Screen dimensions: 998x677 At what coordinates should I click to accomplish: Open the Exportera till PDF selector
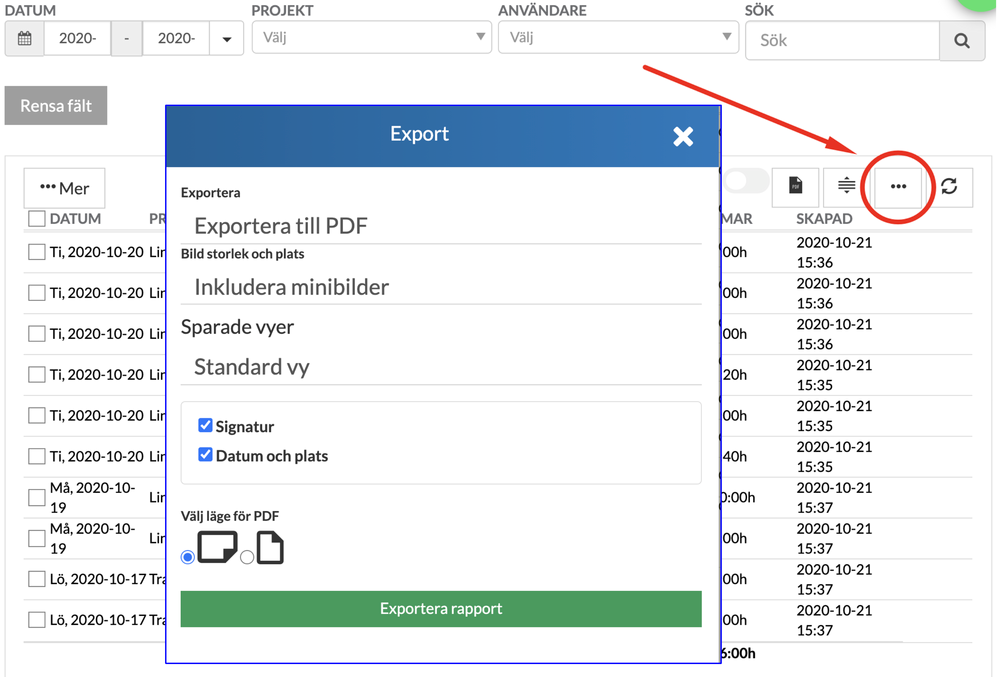440,225
